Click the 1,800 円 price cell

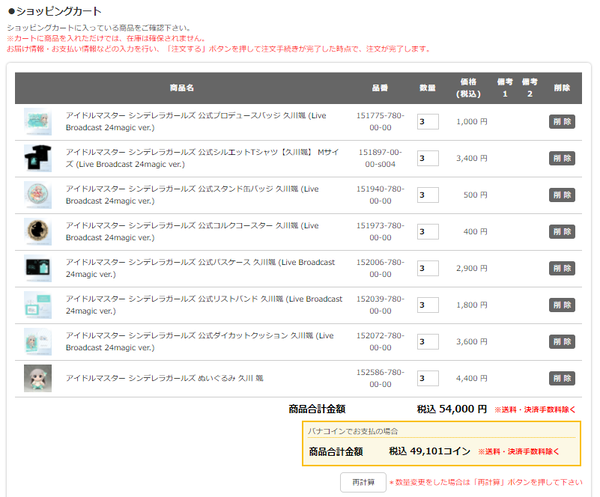472,305
